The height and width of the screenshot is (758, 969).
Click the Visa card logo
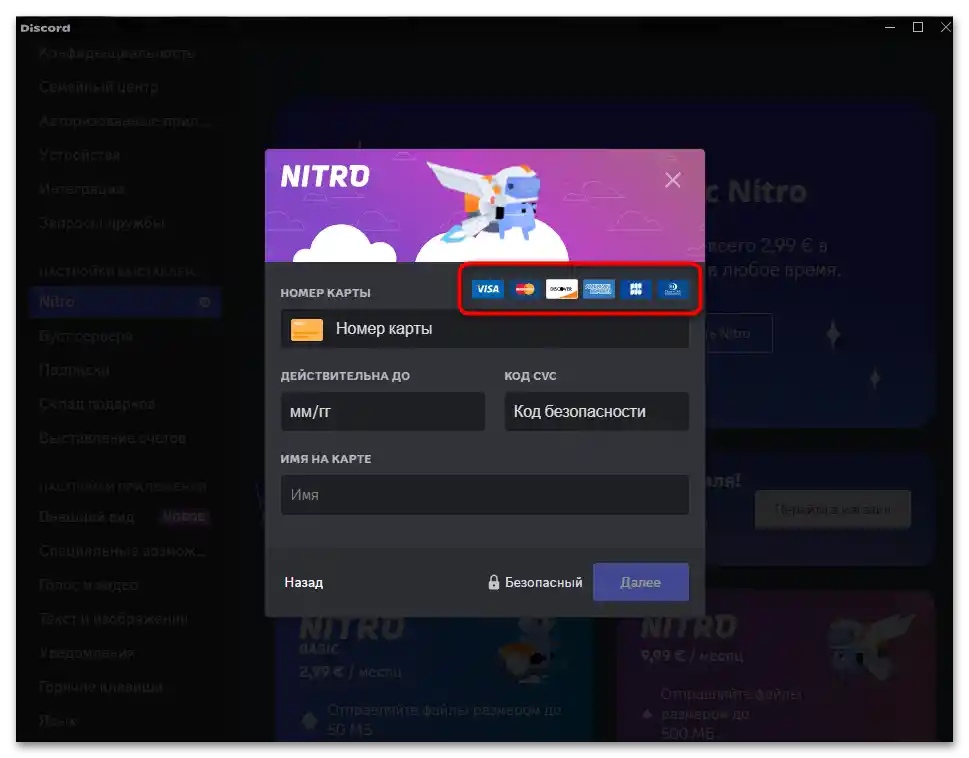488,288
